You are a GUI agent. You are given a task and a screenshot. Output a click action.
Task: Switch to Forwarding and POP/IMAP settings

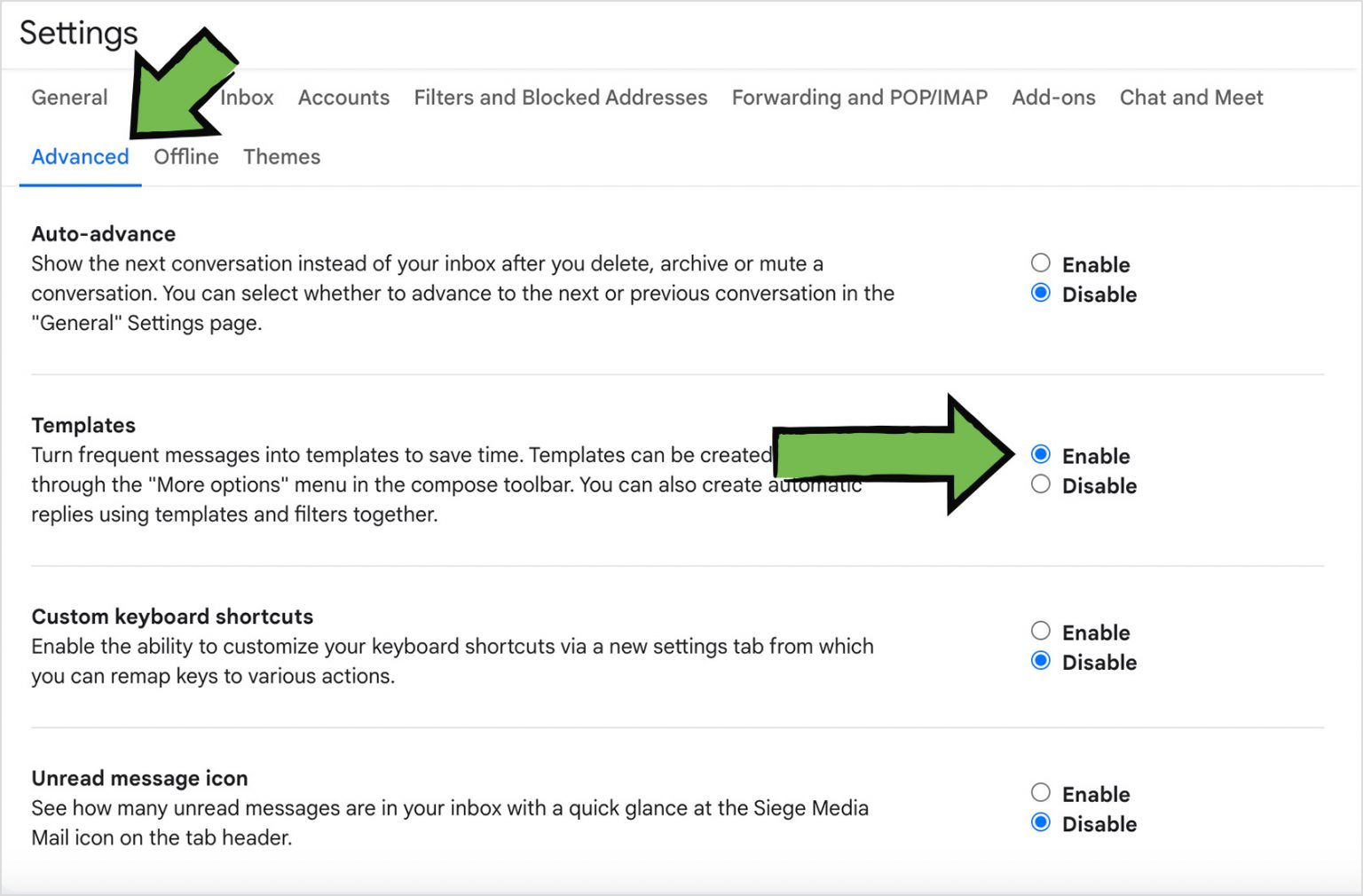point(860,98)
